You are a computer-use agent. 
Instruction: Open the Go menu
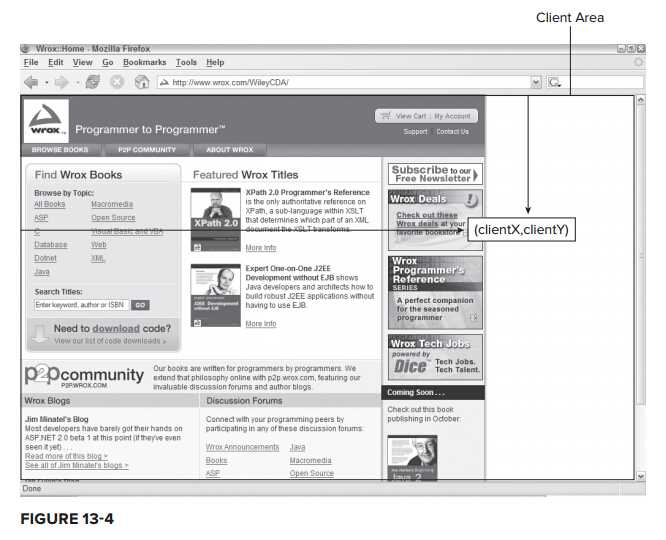108,62
